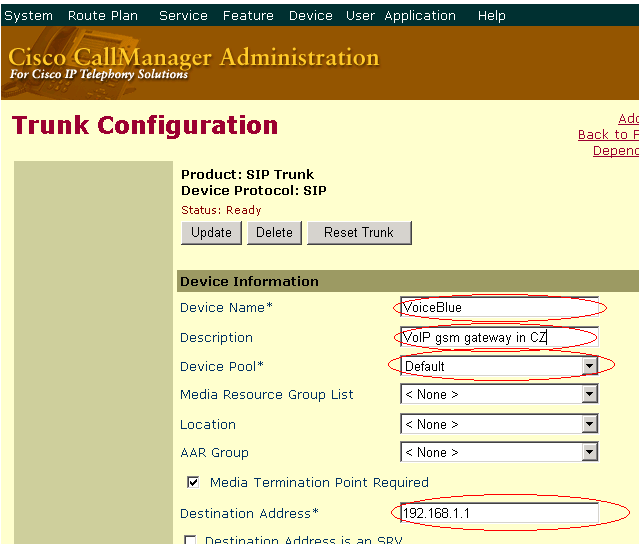Click the Destination Address input field

pos(499,513)
